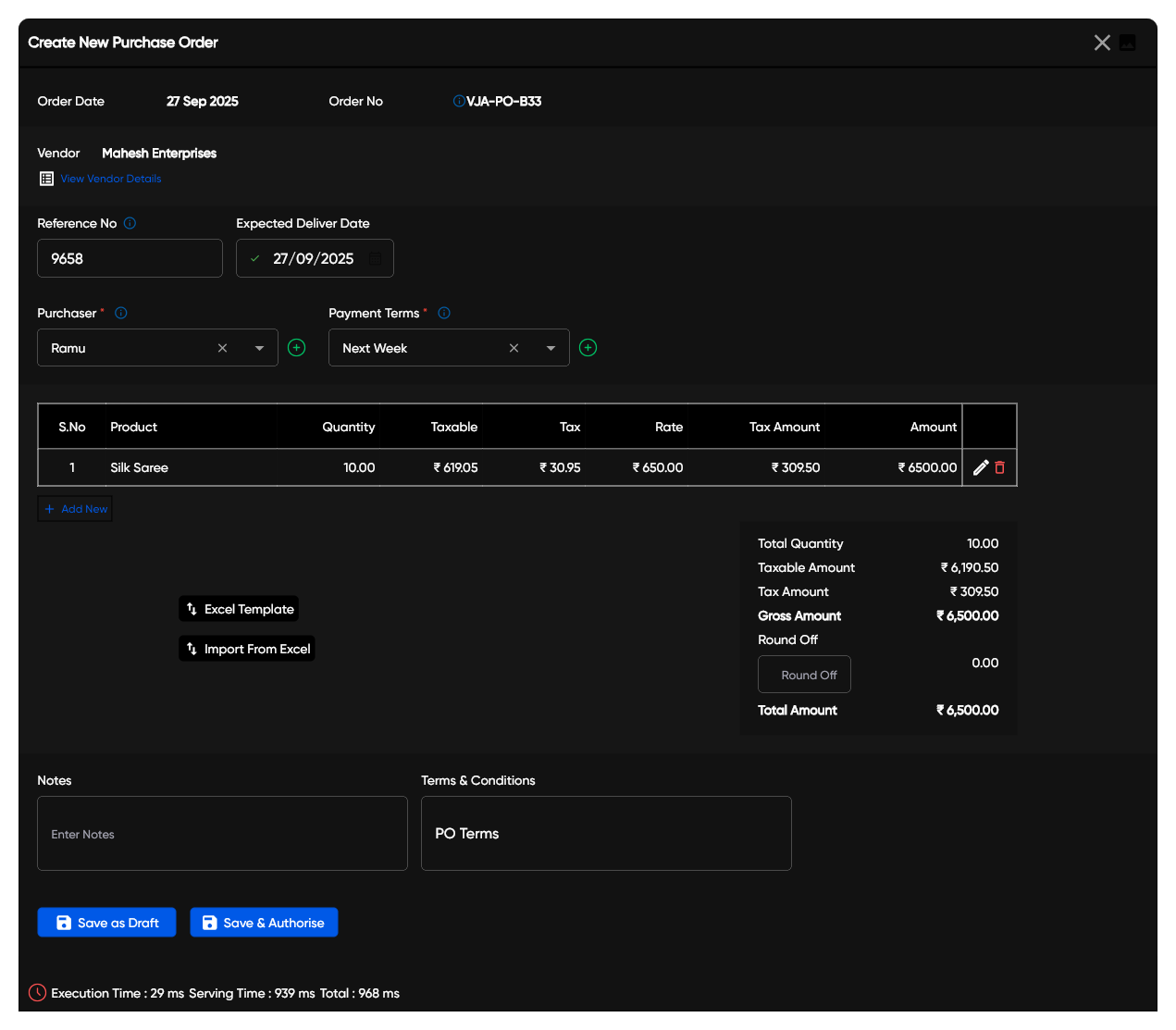Click the image icon in the header
Screen dimensions: 1176x1030
(x=1127, y=43)
